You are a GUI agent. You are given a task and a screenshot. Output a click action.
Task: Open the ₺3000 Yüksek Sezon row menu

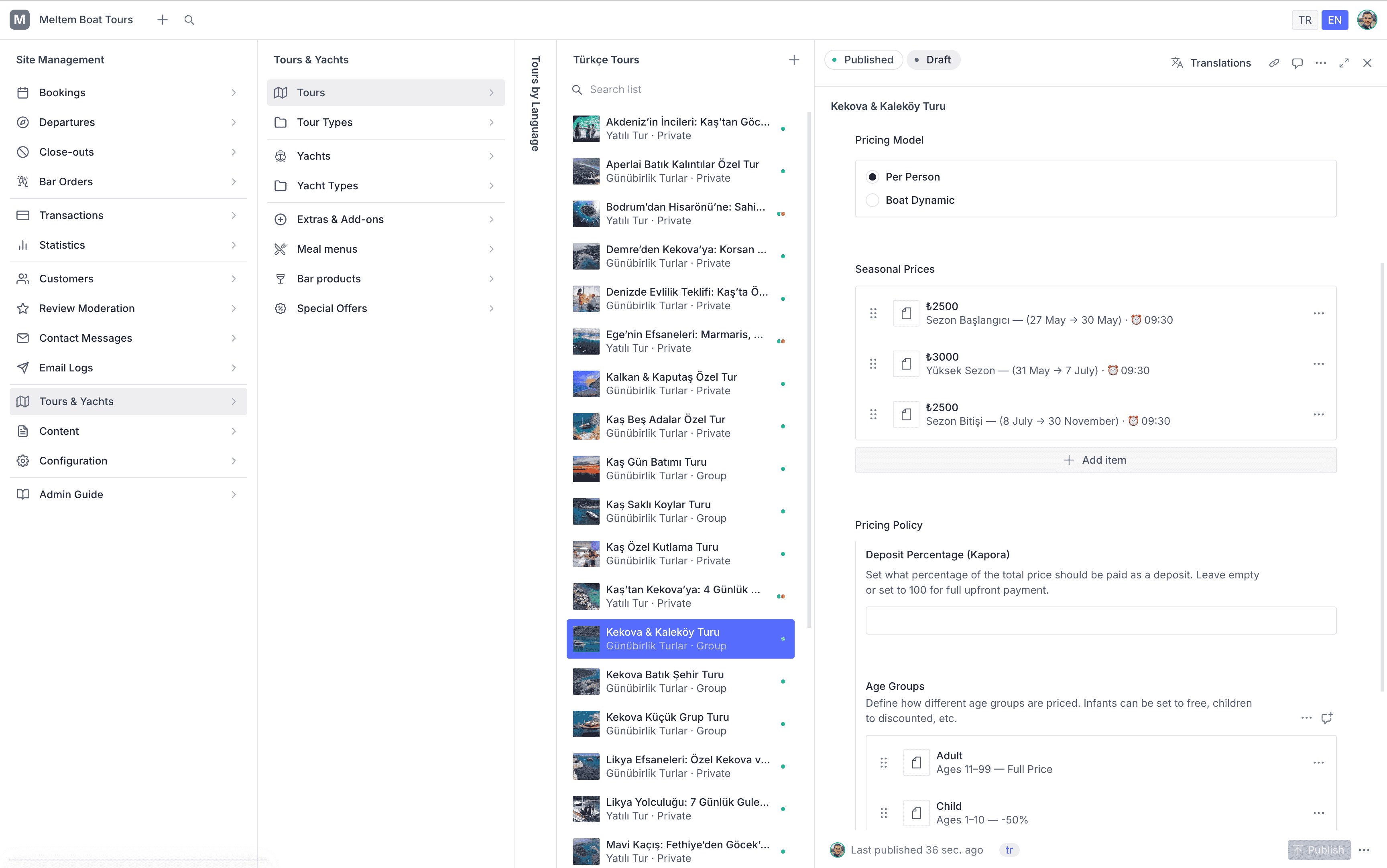pos(1318,363)
